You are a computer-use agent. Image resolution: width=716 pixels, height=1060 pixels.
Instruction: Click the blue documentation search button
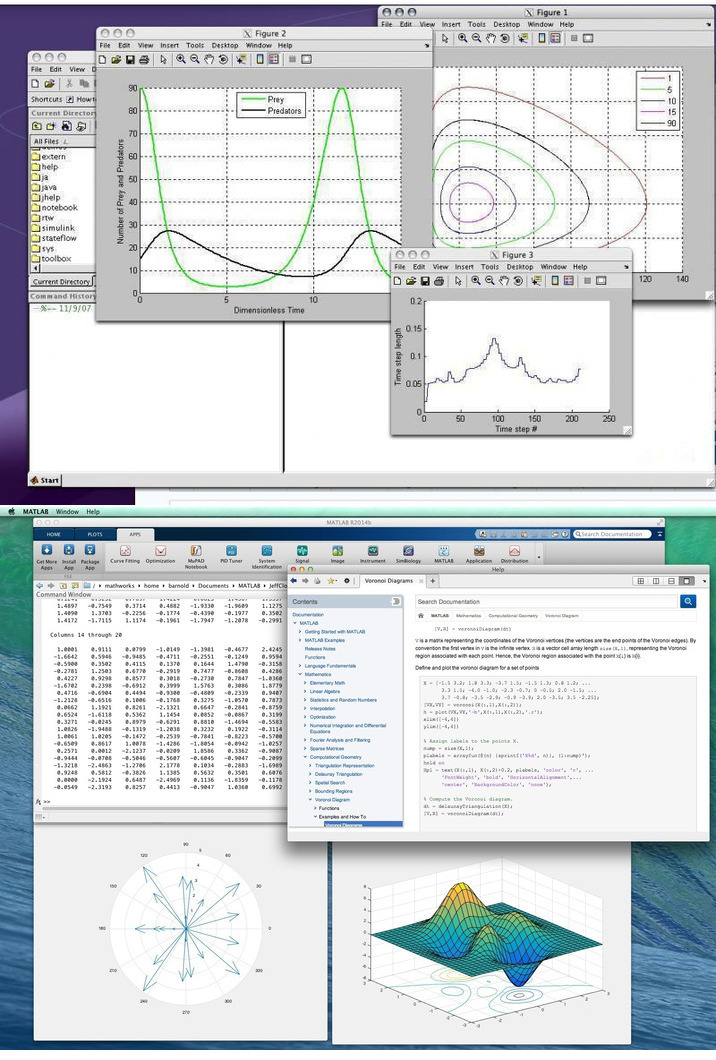688,601
